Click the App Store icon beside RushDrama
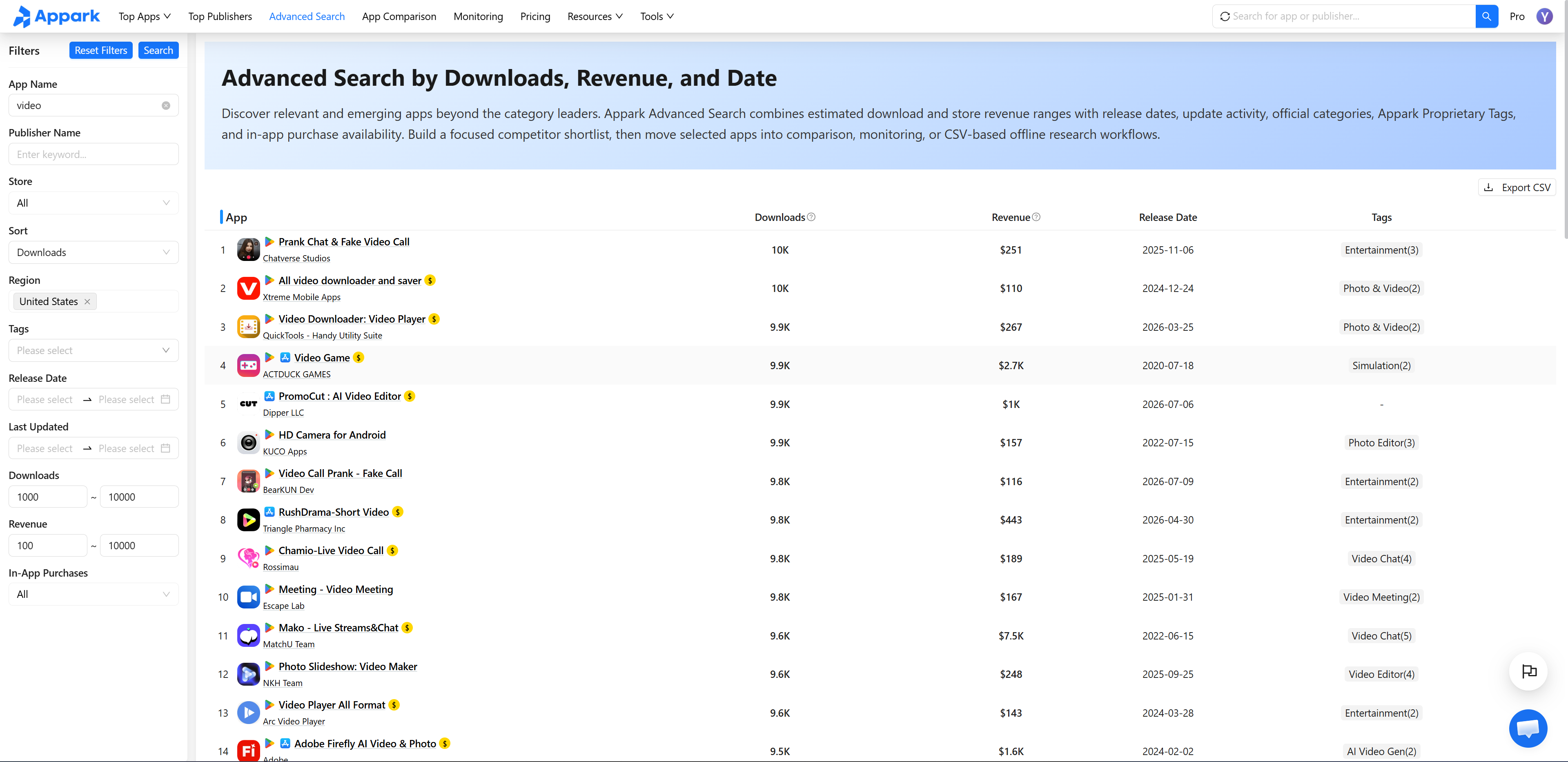 269,512
